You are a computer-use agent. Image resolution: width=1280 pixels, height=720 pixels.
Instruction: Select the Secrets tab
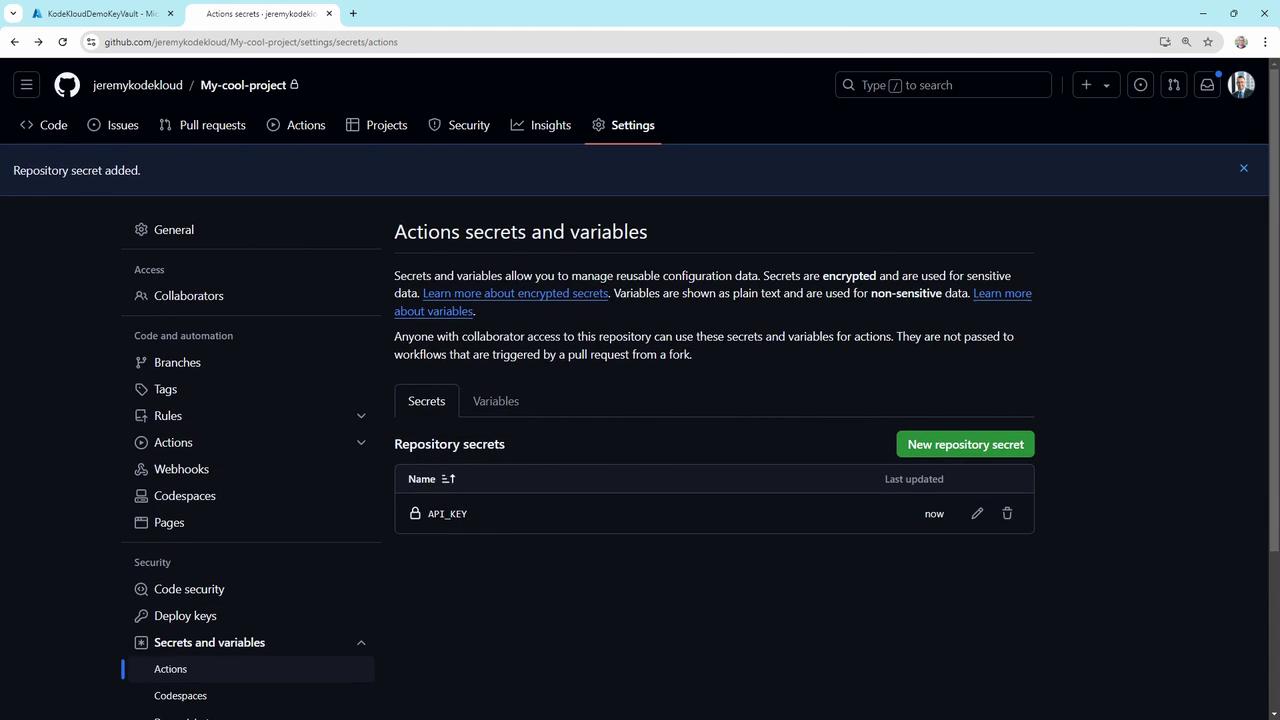(x=427, y=401)
